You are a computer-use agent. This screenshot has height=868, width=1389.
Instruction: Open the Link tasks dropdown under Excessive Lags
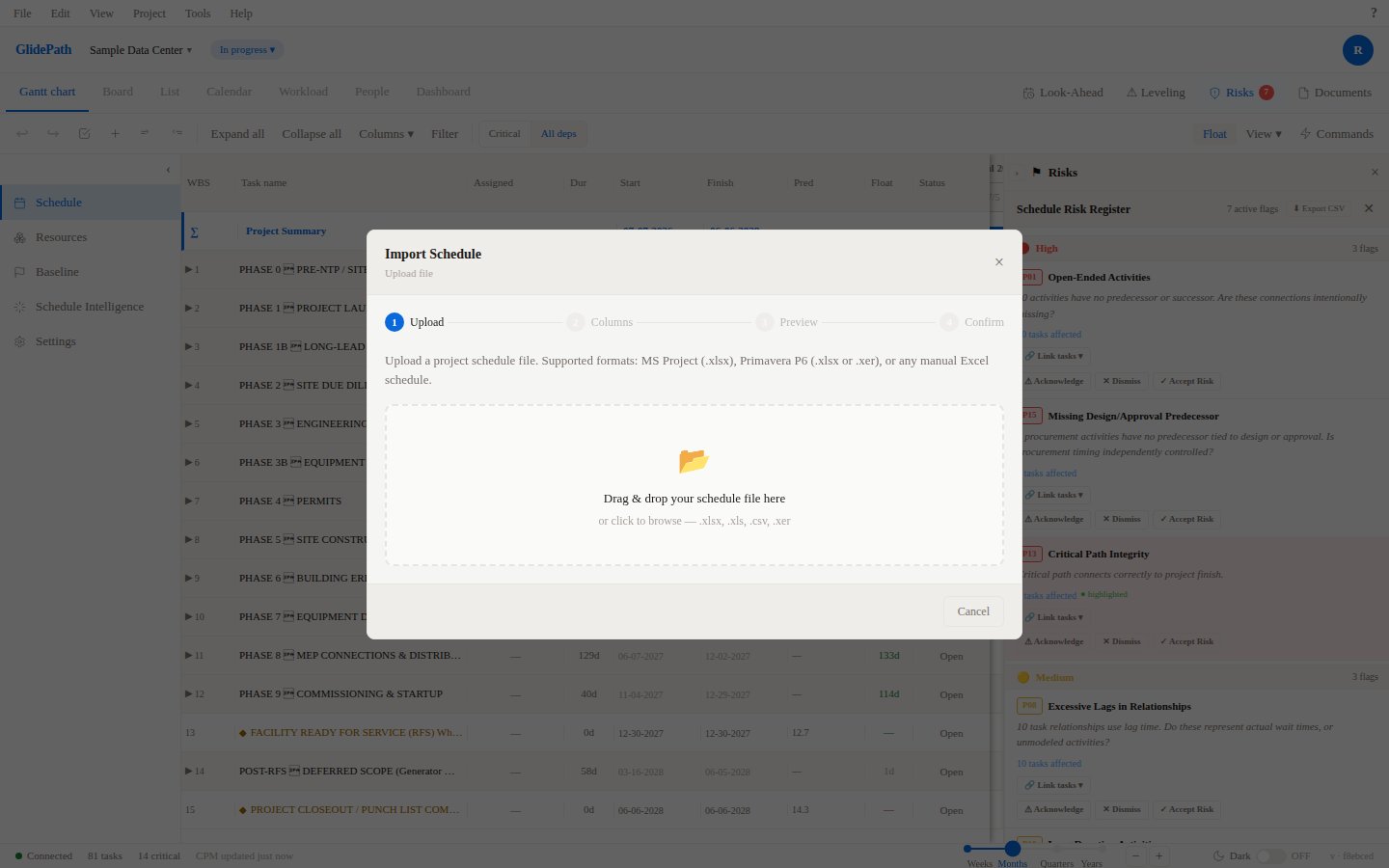coord(1054,785)
